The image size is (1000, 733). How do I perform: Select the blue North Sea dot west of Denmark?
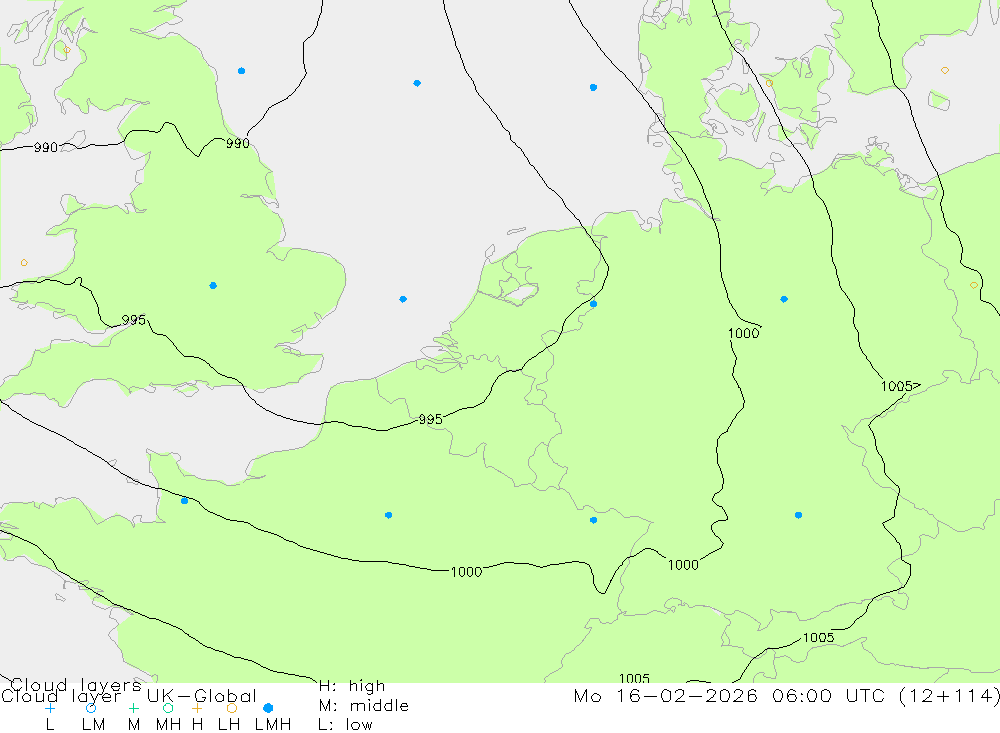coord(594,87)
